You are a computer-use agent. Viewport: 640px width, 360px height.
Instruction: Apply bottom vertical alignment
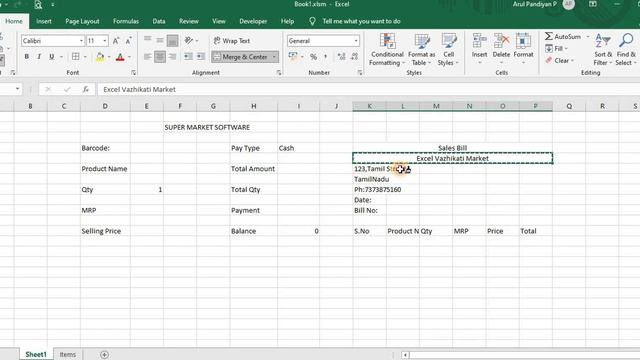172,41
